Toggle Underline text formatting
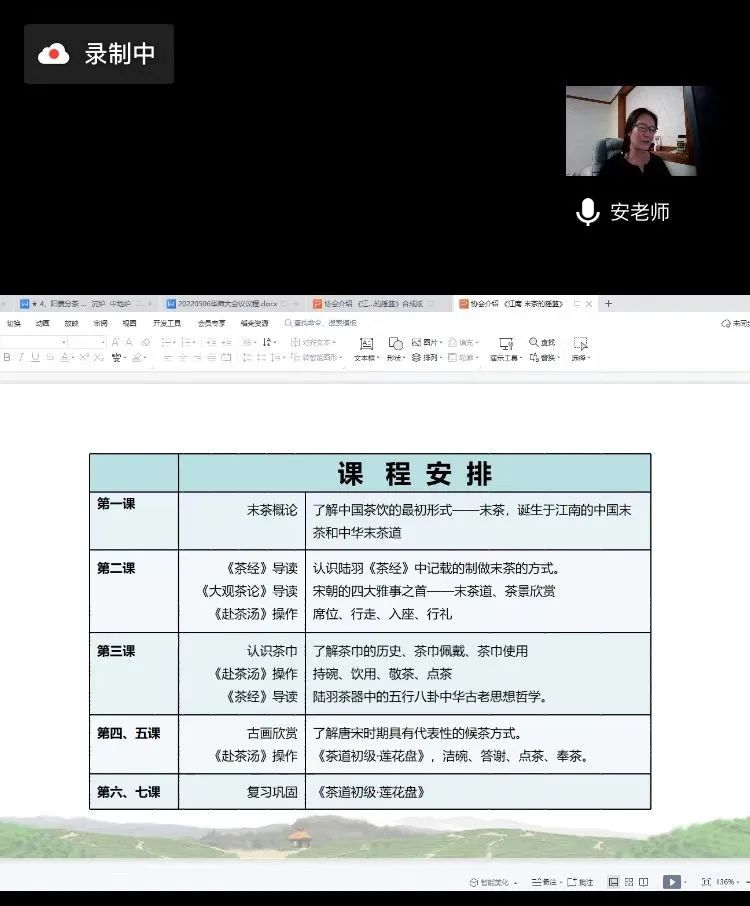750x906 pixels. tap(35, 358)
